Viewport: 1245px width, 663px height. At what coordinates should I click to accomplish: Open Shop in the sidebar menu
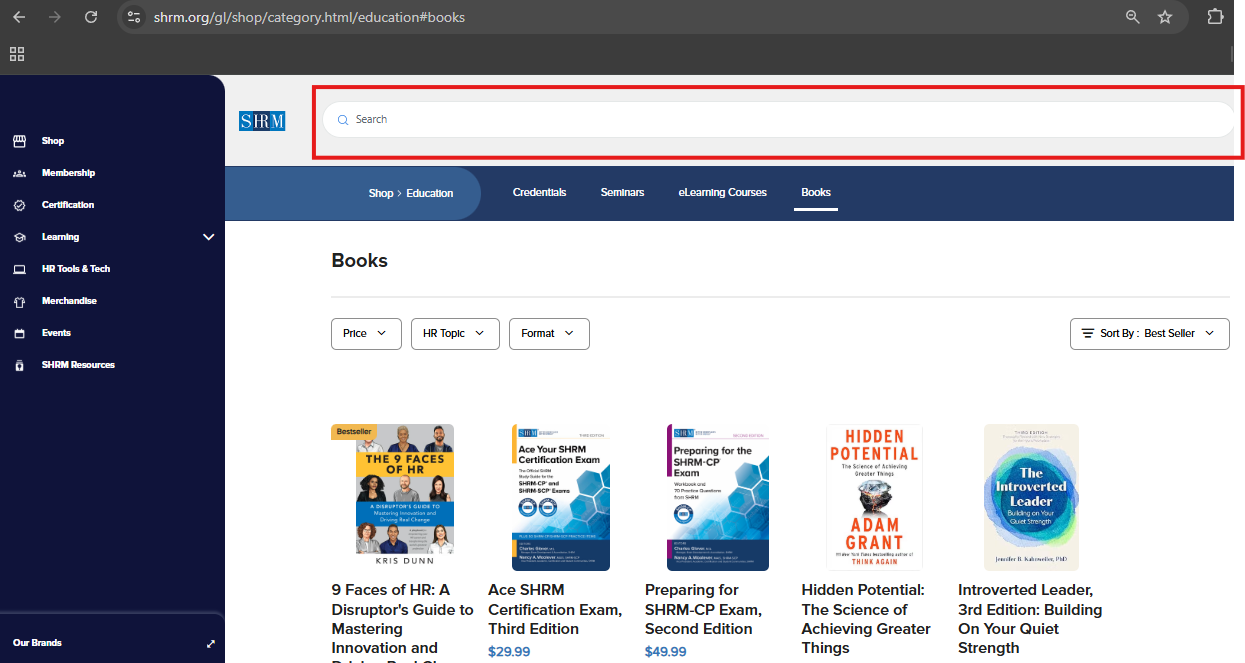tap(53, 141)
